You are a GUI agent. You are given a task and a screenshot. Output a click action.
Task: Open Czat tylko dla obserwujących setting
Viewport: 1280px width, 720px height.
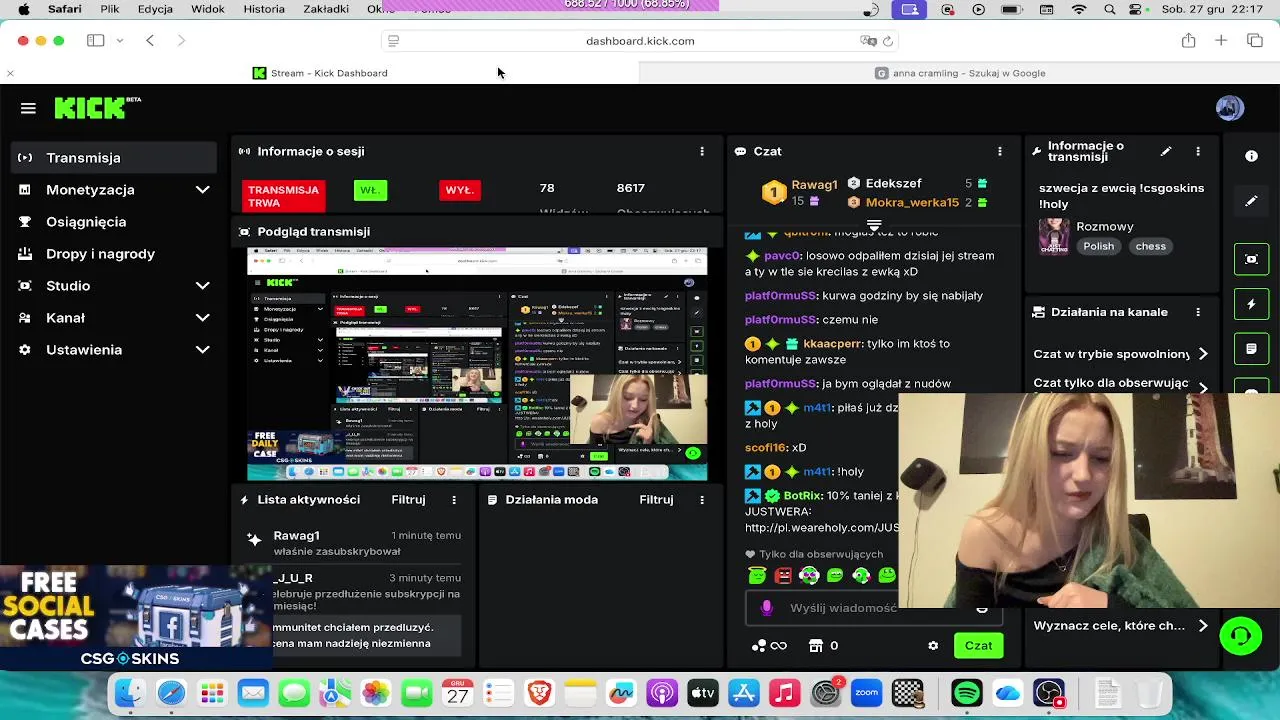pos(1120,383)
